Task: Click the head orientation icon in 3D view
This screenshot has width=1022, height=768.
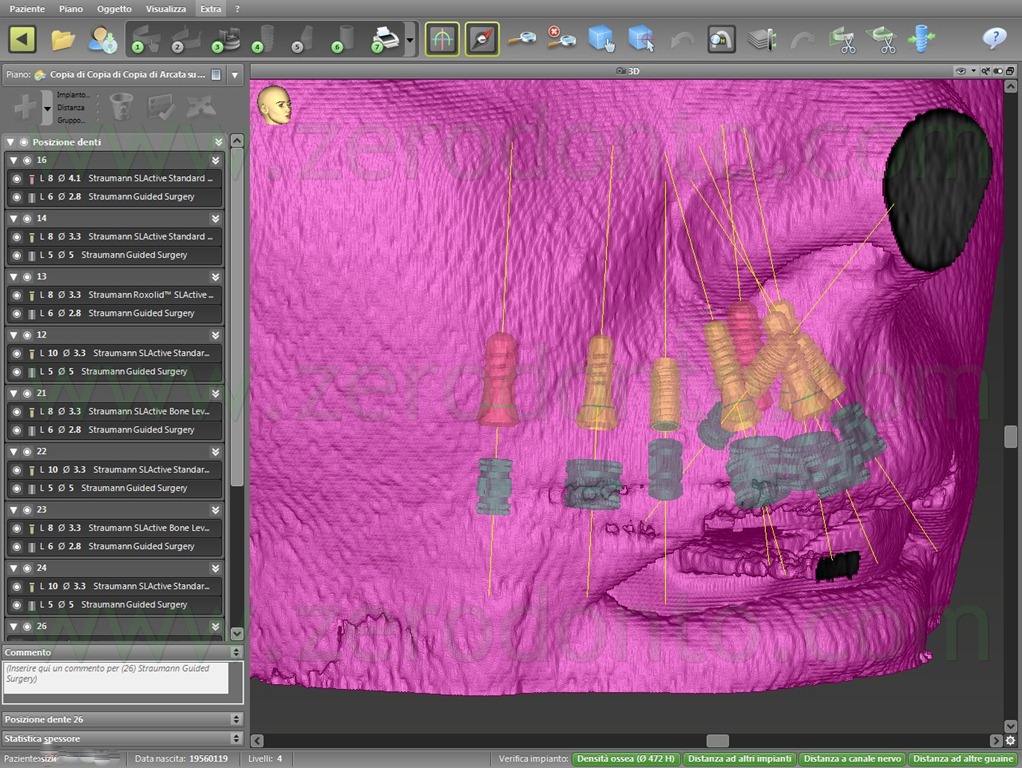Action: pos(273,105)
